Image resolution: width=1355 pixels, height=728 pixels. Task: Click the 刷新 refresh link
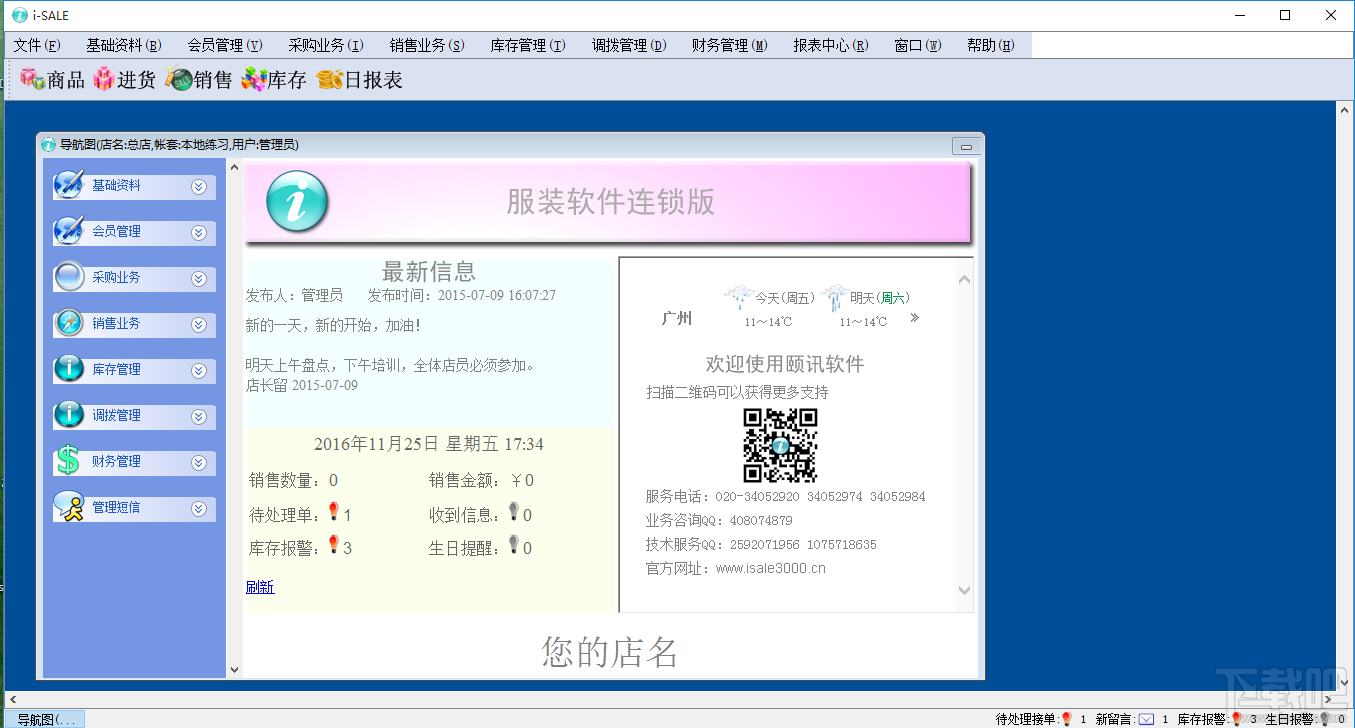pyautogui.click(x=260, y=587)
